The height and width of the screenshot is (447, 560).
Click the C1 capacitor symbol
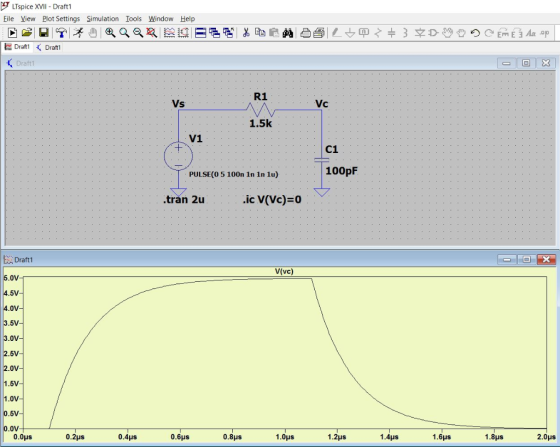(321, 160)
